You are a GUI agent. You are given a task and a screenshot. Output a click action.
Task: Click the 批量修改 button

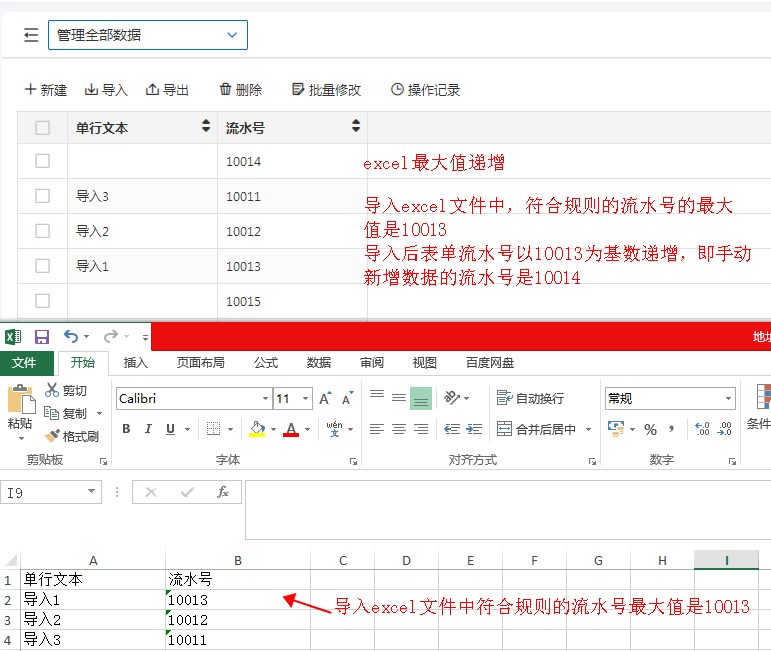[x=326, y=90]
